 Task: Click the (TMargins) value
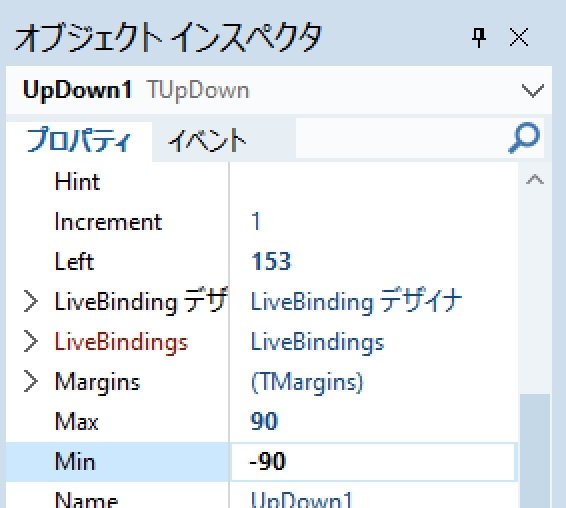(x=307, y=382)
